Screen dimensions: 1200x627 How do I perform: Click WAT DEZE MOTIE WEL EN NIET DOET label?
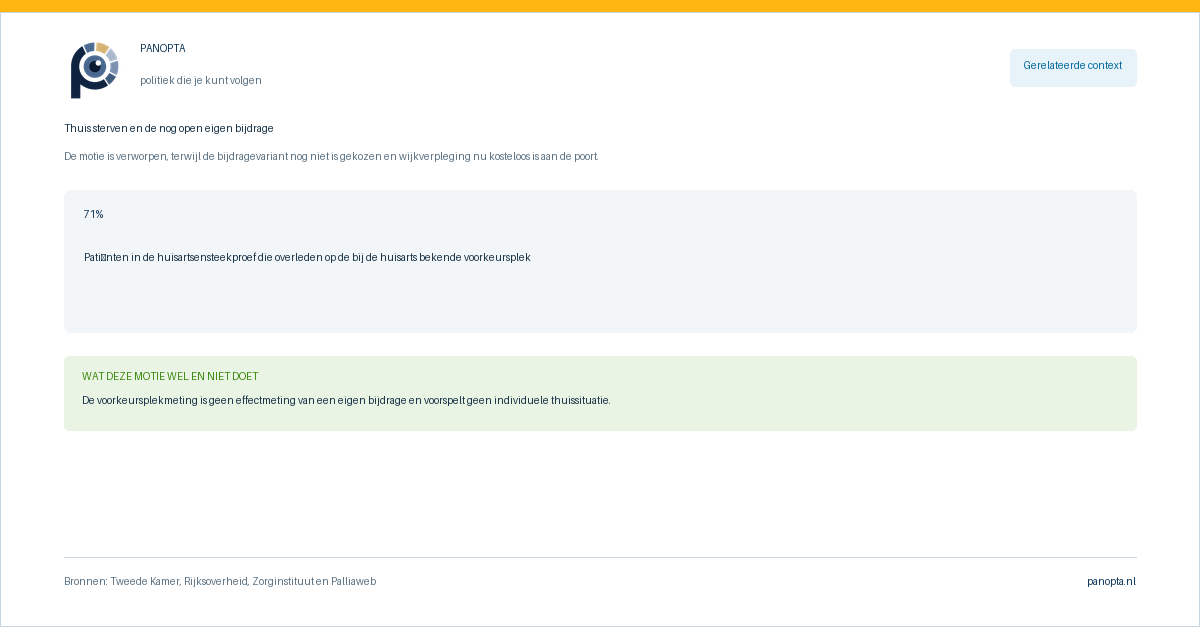point(170,376)
